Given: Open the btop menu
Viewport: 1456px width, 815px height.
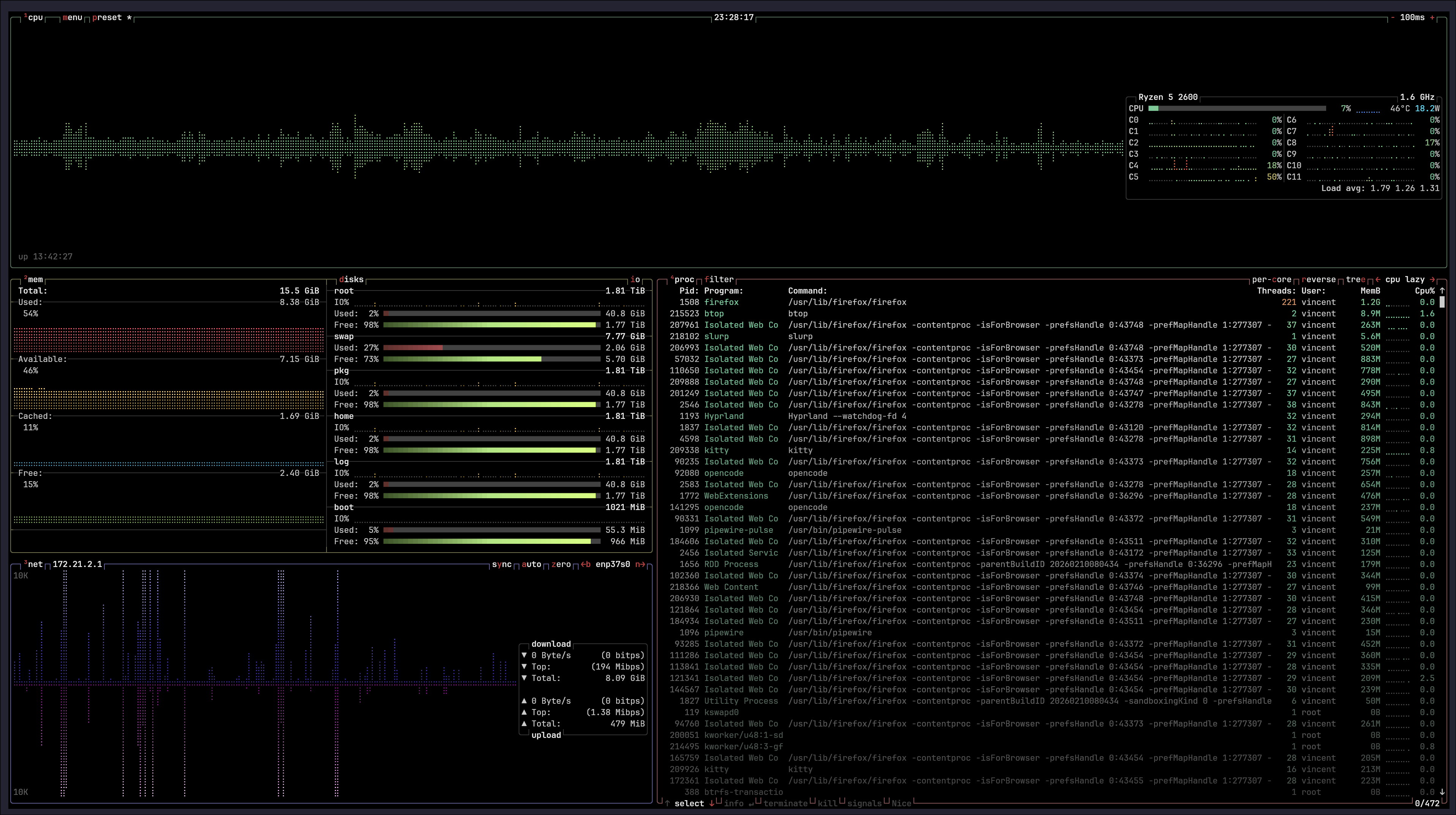Looking at the screenshot, I should point(72,17).
